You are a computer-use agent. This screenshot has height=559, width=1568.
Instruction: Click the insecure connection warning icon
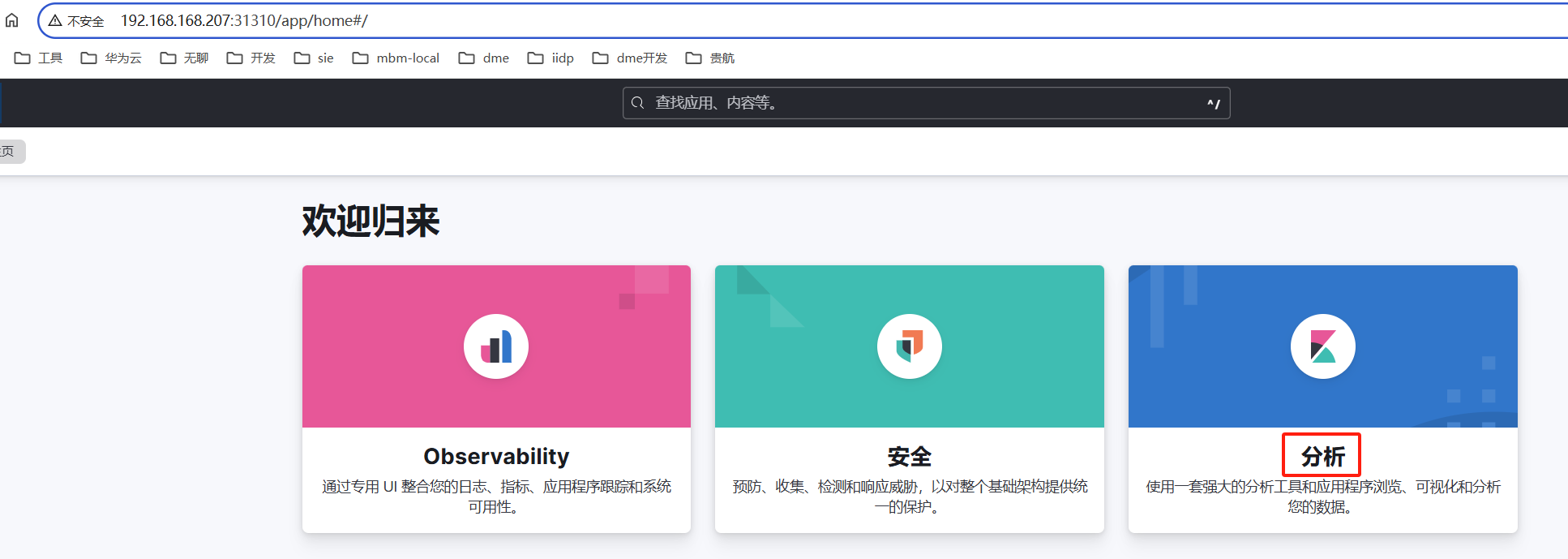pyautogui.click(x=55, y=20)
